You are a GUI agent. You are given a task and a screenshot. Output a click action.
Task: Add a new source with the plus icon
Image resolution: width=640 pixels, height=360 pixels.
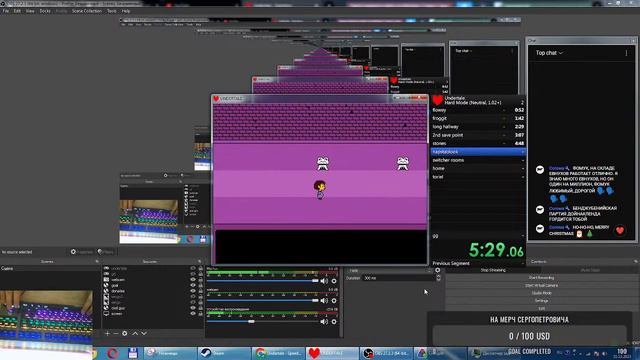[107, 333]
